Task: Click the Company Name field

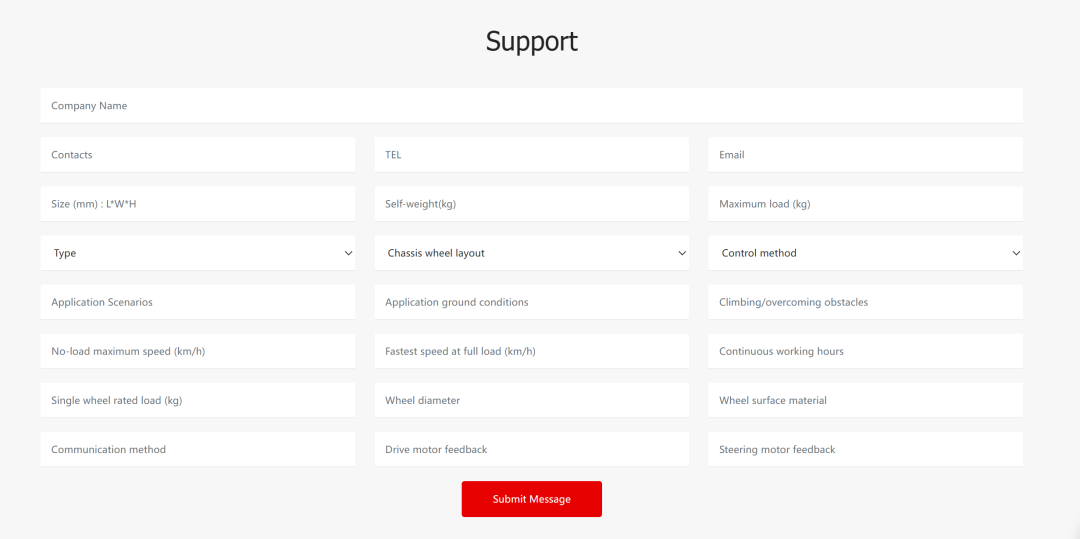Action: [531, 105]
